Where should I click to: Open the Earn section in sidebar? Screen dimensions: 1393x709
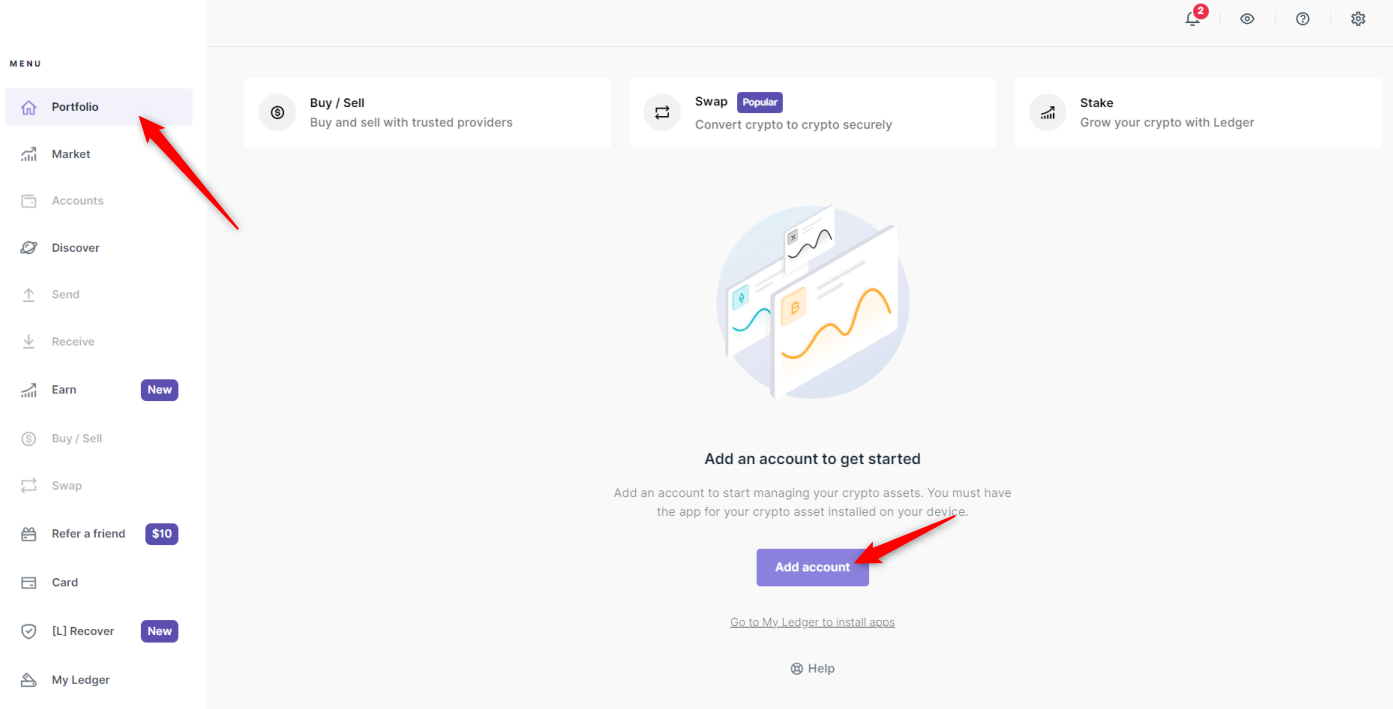tap(64, 390)
